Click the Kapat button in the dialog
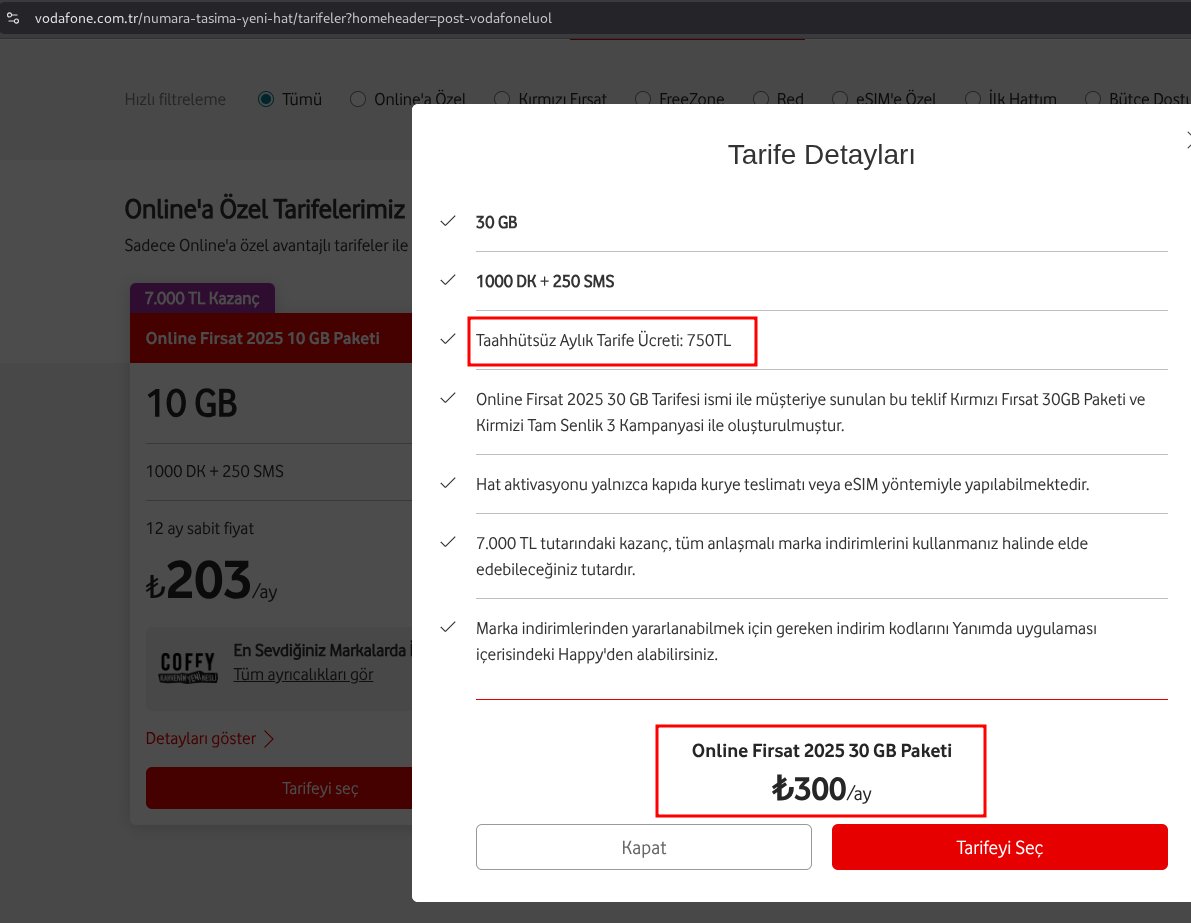 click(x=643, y=847)
